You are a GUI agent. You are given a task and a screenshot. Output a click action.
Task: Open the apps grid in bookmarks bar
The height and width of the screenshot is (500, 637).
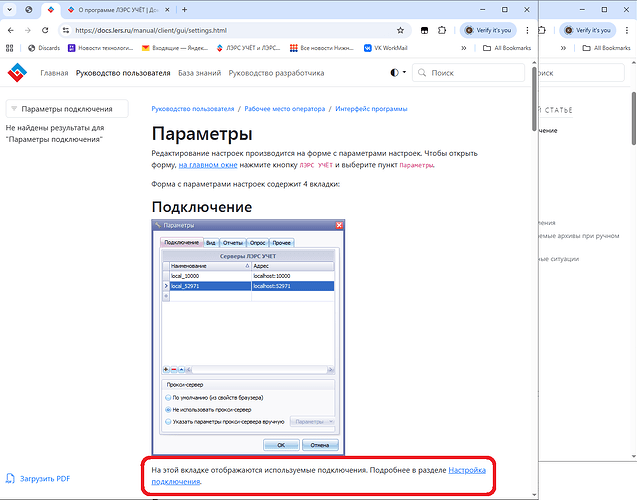click(10, 48)
